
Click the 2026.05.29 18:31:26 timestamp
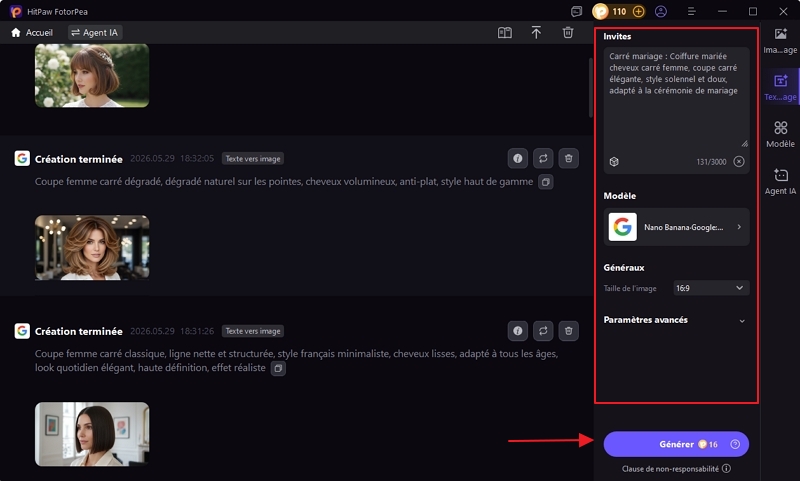[172, 331]
